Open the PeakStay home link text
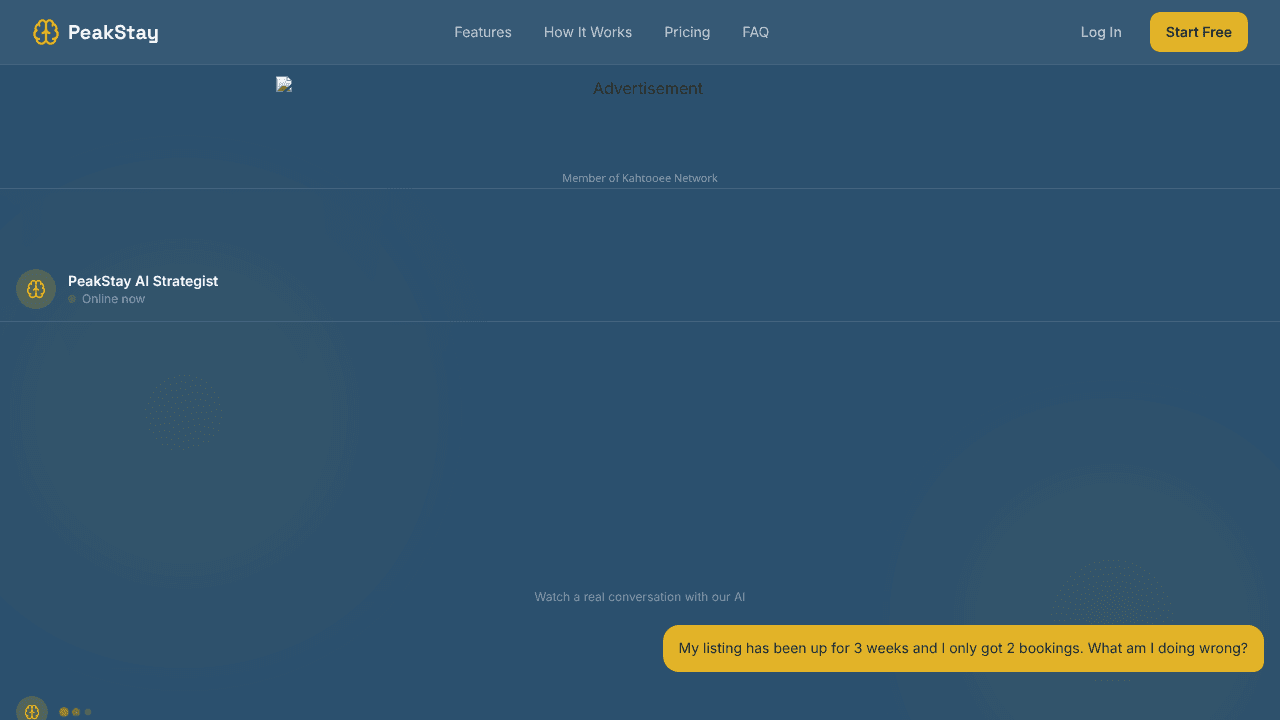1280x720 pixels. 113,32
